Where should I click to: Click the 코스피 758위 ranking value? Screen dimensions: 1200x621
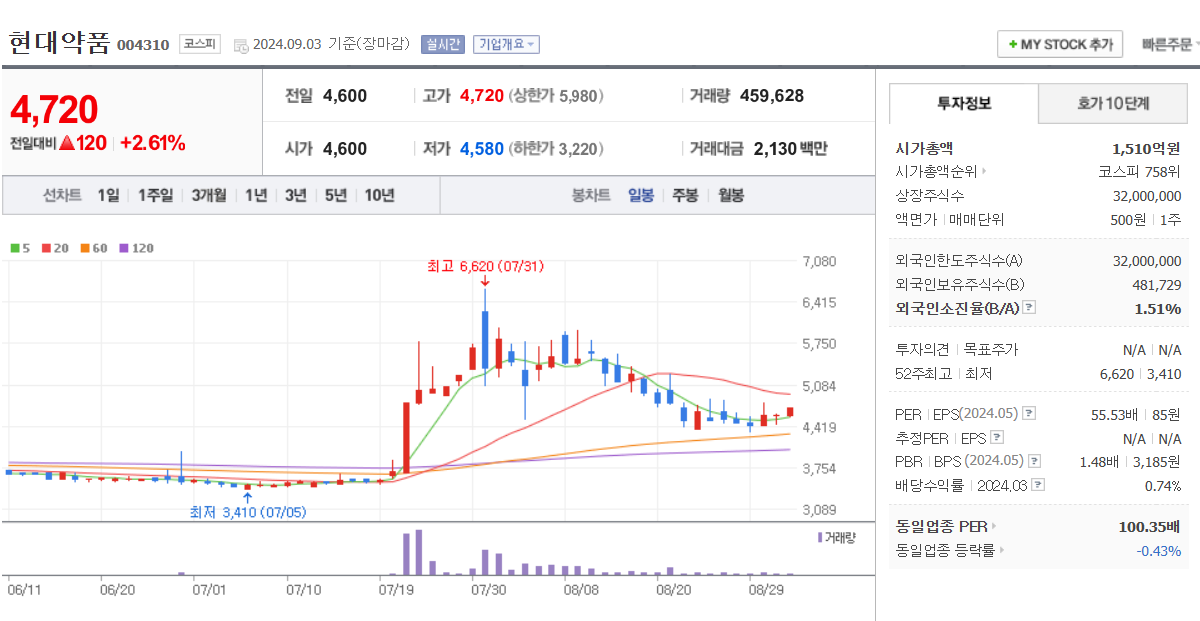coord(1140,171)
